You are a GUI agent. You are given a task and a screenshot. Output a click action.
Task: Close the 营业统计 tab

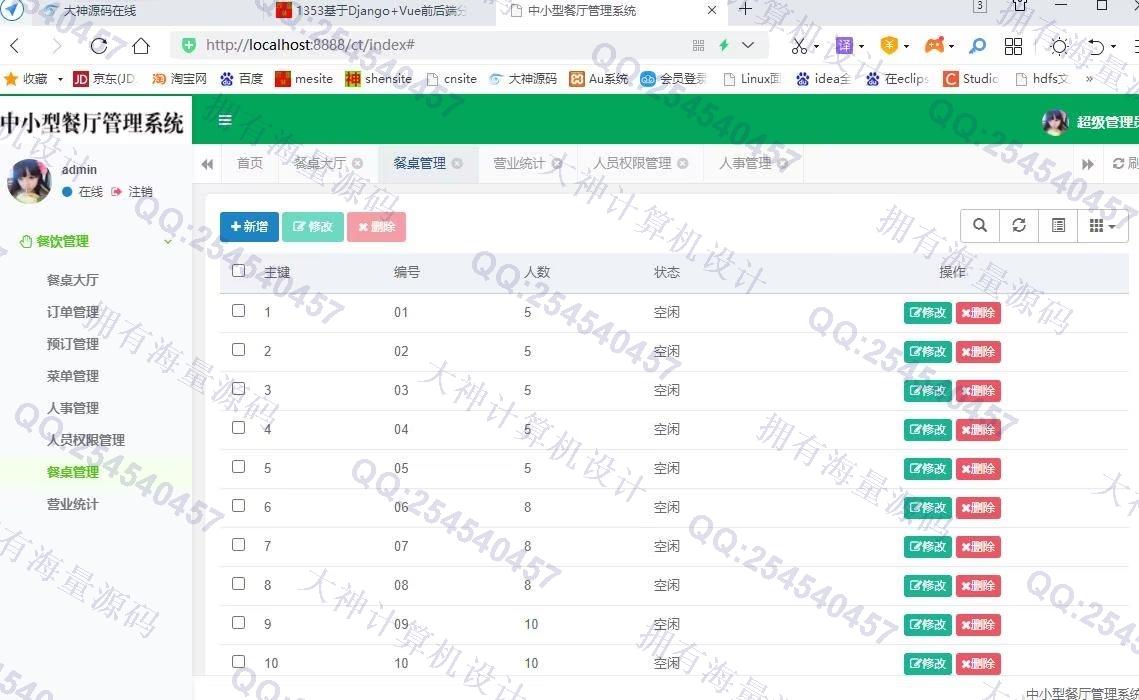[x=557, y=163]
